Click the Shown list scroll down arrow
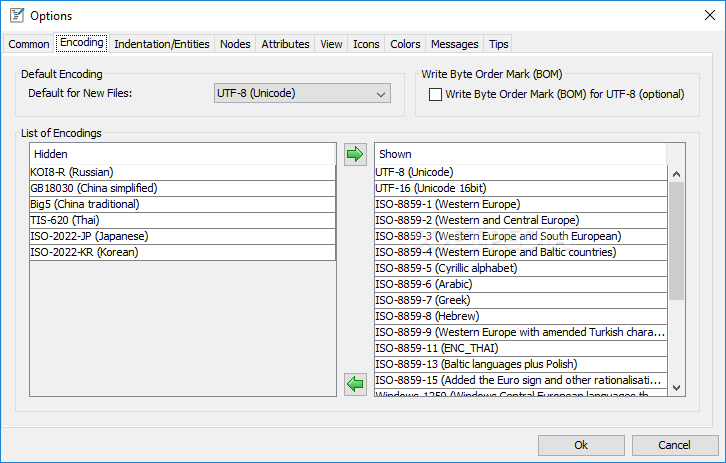The image size is (726, 463). 676,388
